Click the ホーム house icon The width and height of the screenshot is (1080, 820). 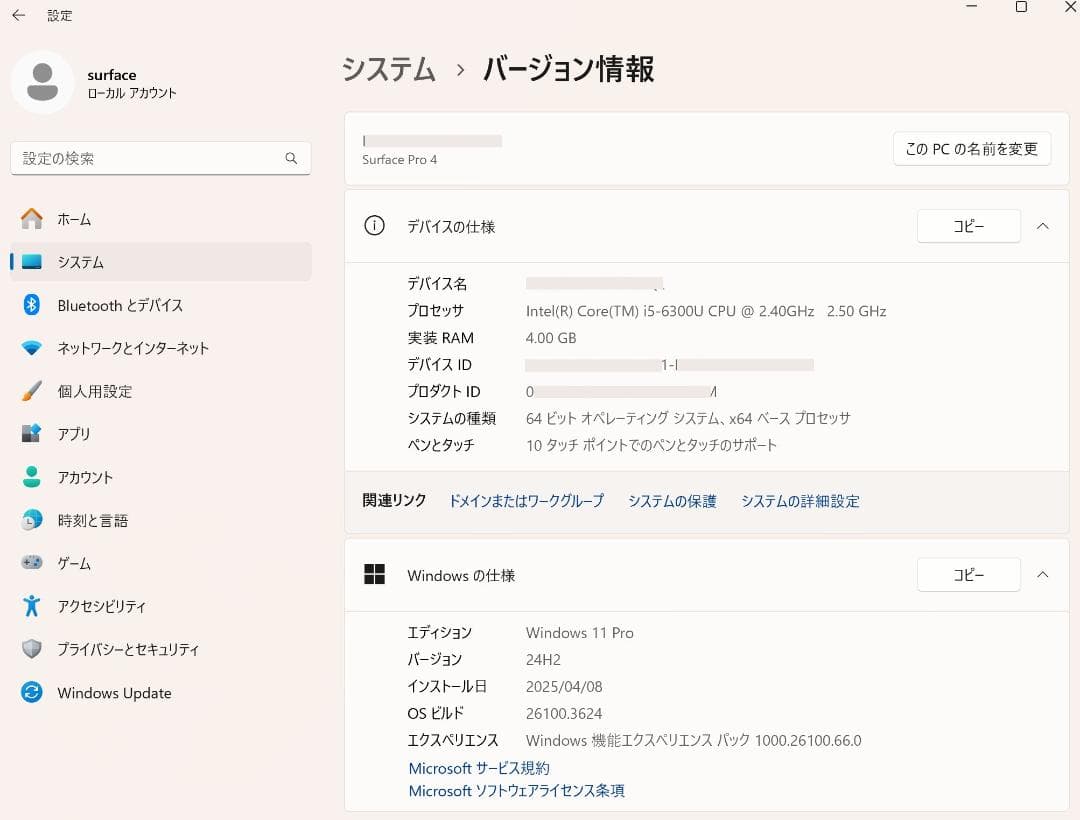tap(32, 219)
